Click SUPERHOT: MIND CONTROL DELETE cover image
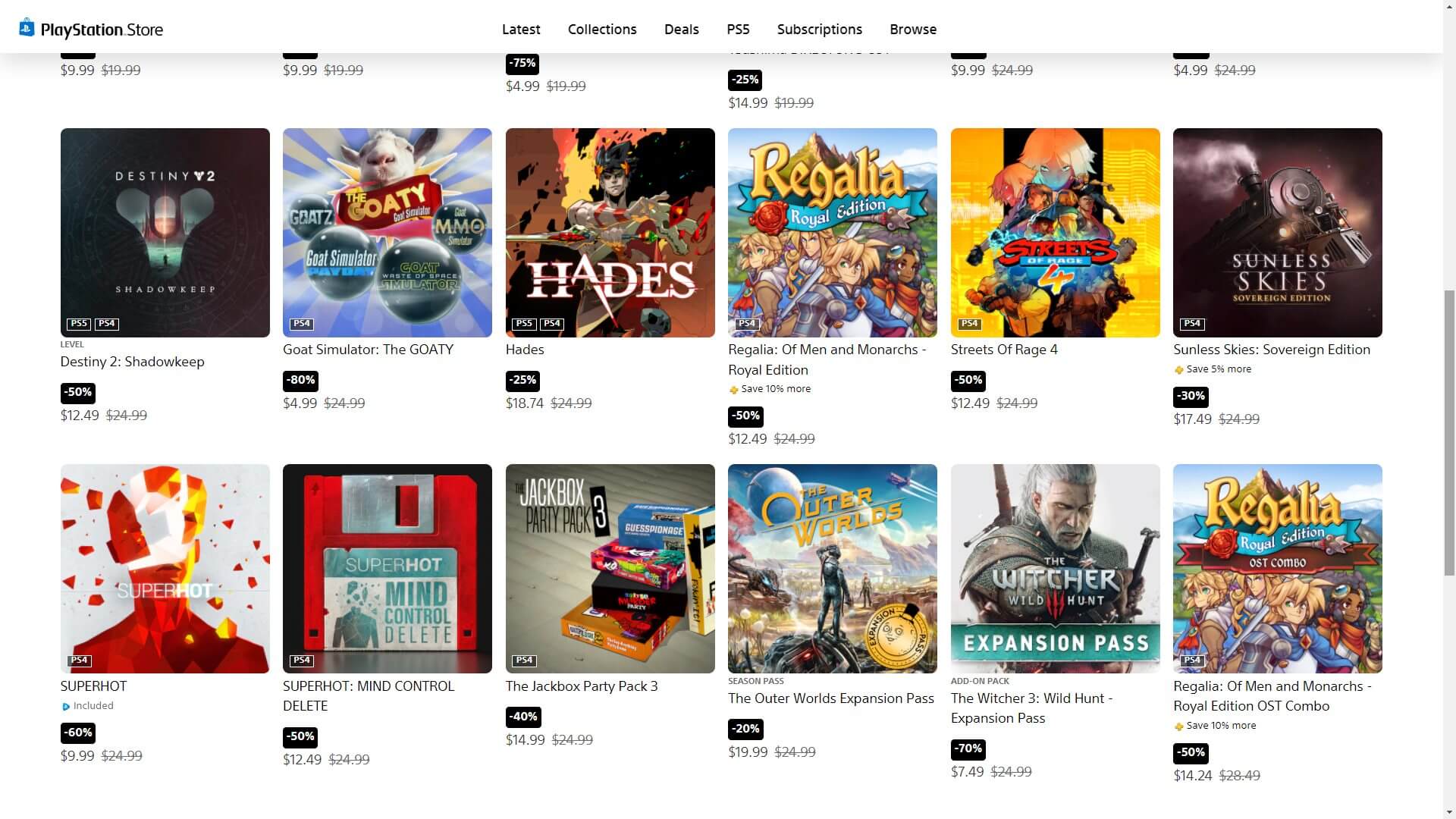Screen dimensions: 1456x819 point(388,569)
